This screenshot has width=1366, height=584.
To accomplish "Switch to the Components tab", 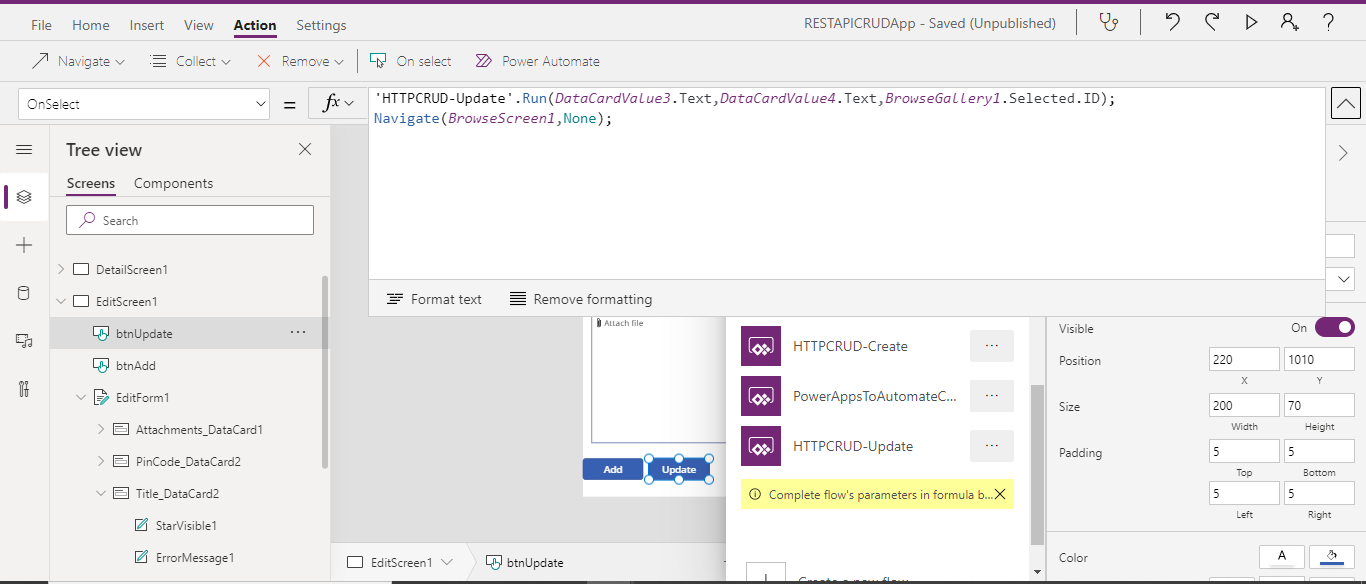I will pos(172,183).
